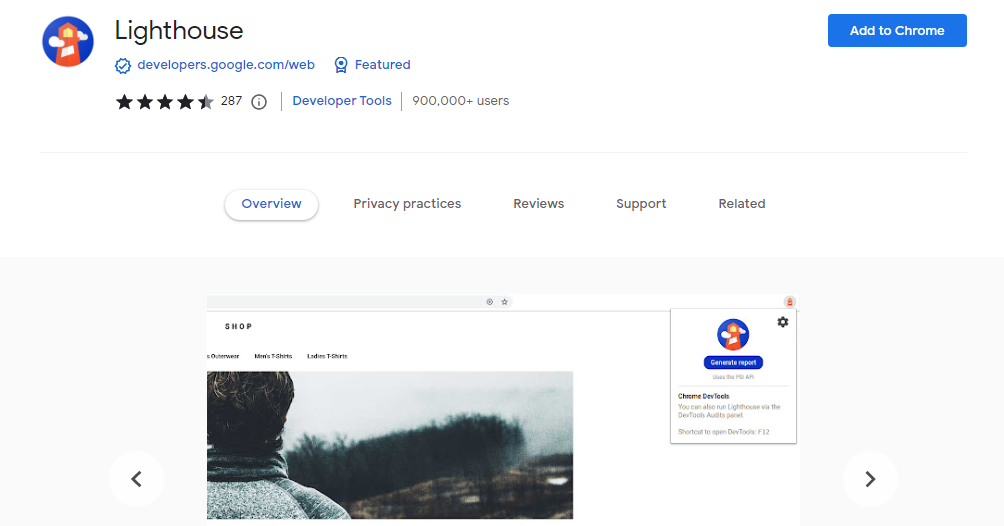This screenshot has height=526, width=1004.
Task: Open the developers.google.com/web publisher link
Action: (226, 65)
